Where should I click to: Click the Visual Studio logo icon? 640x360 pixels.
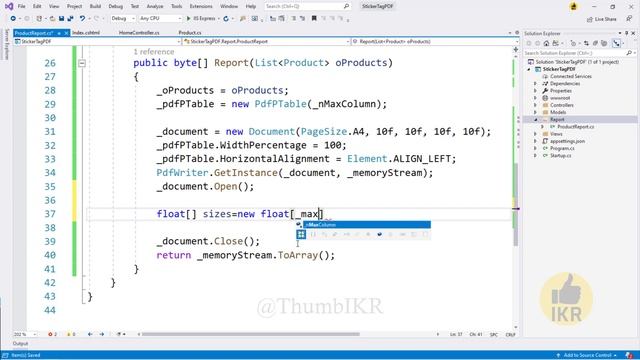(9, 6)
